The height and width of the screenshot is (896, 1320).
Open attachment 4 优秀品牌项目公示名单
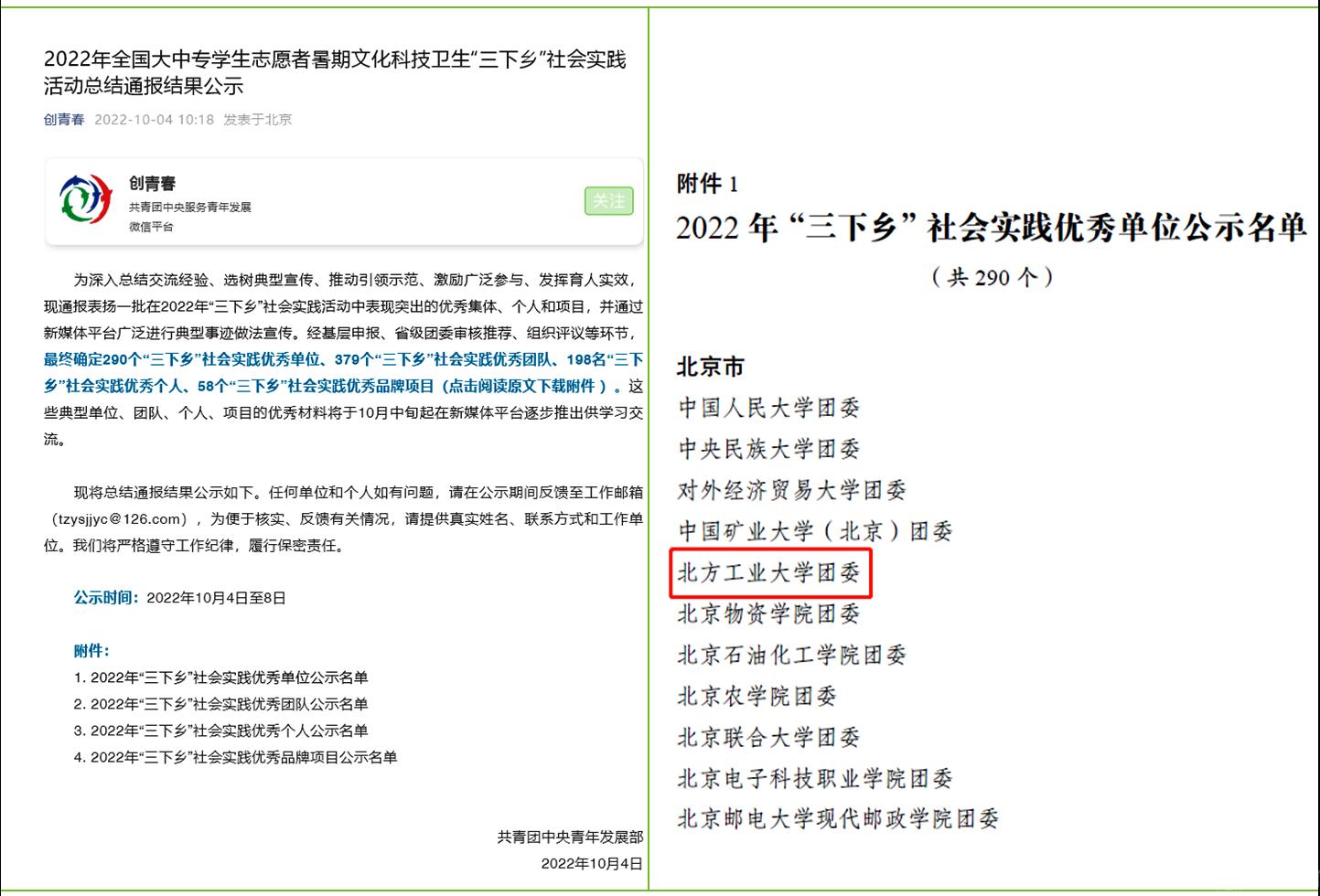click(x=243, y=757)
